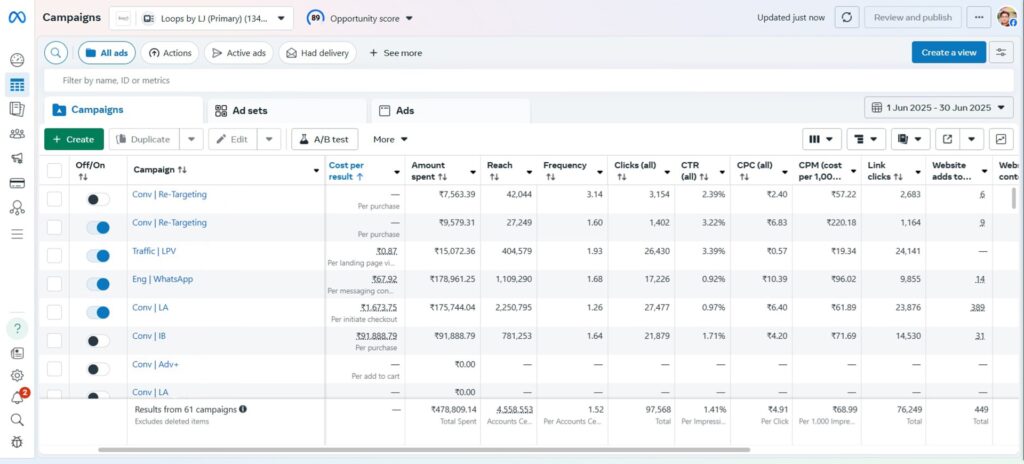Viewport: 1024px width, 464px height.
Task: Click the green Create button
Action: click(73, 139)
